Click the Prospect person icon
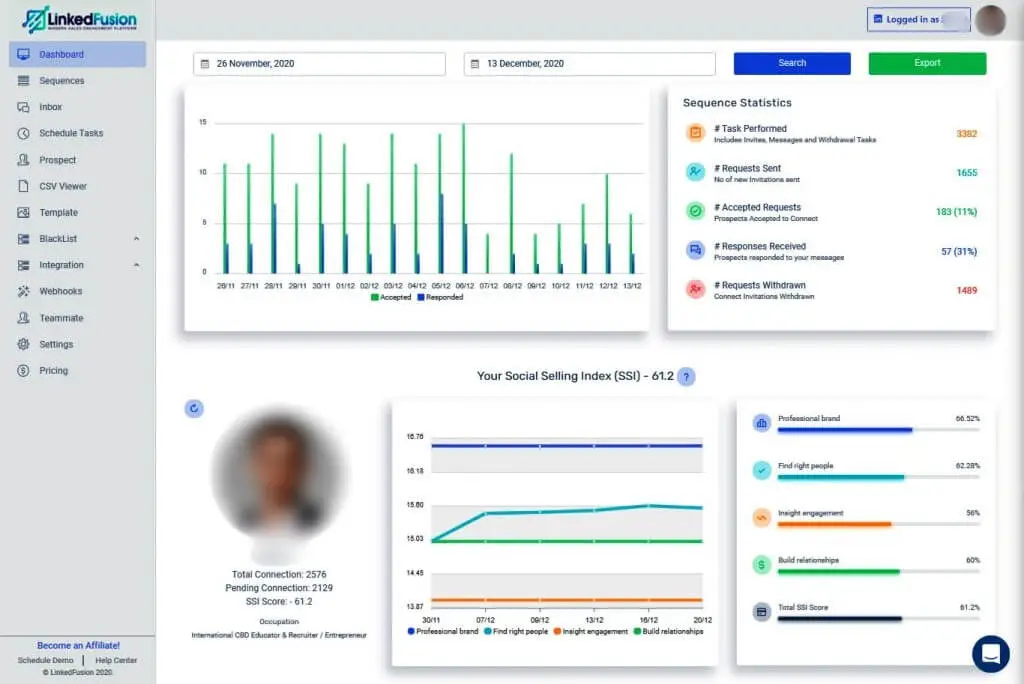This screenshot has height=684, width=1024. click(24, 159)
